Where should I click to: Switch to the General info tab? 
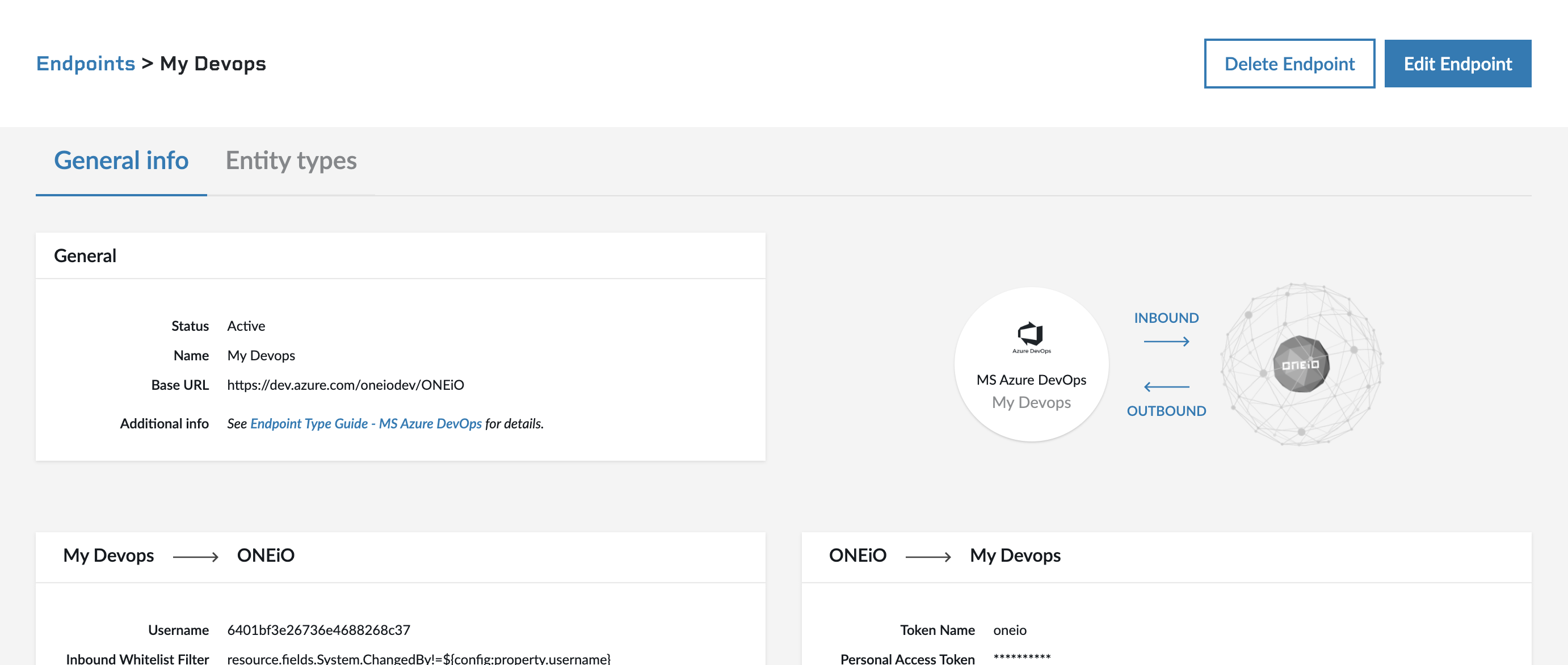click(x=121, y=161)
